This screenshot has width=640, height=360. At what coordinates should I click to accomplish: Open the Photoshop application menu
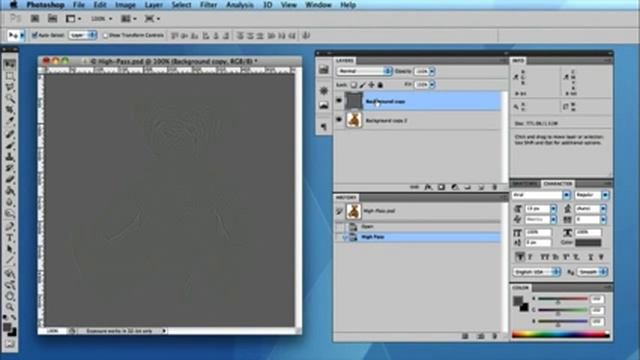point(45,5)
